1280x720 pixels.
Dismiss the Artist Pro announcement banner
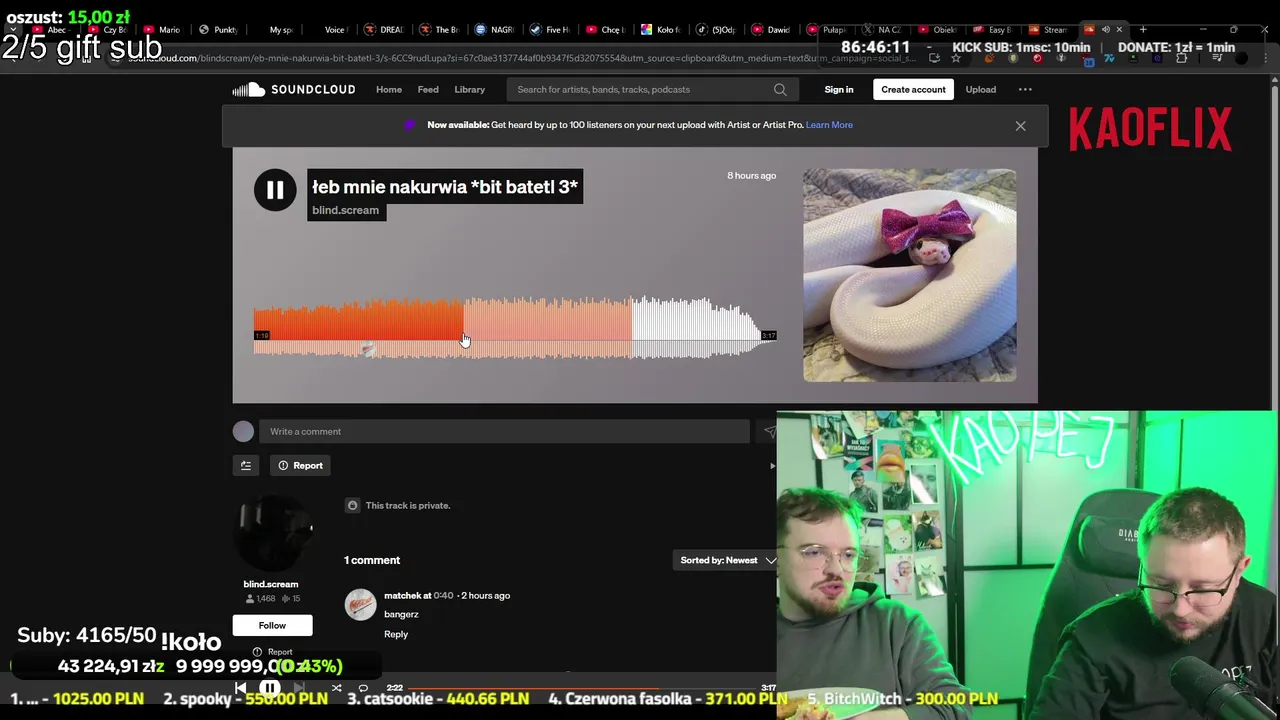point(1020,126)
